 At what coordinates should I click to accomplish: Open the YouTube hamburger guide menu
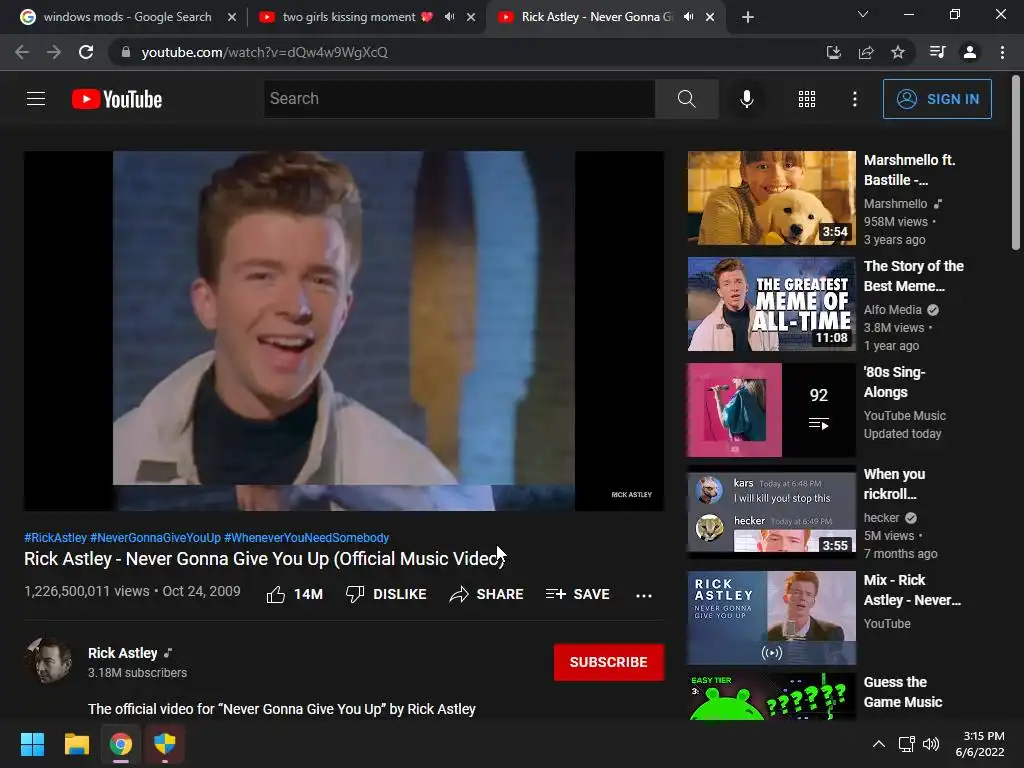tap(36, 99)
